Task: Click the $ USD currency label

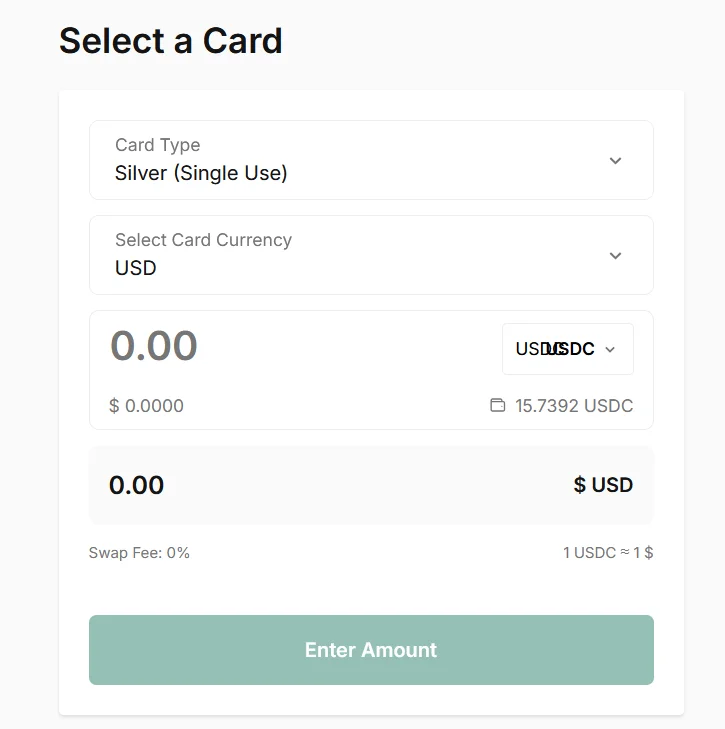Action: [603, 485]
